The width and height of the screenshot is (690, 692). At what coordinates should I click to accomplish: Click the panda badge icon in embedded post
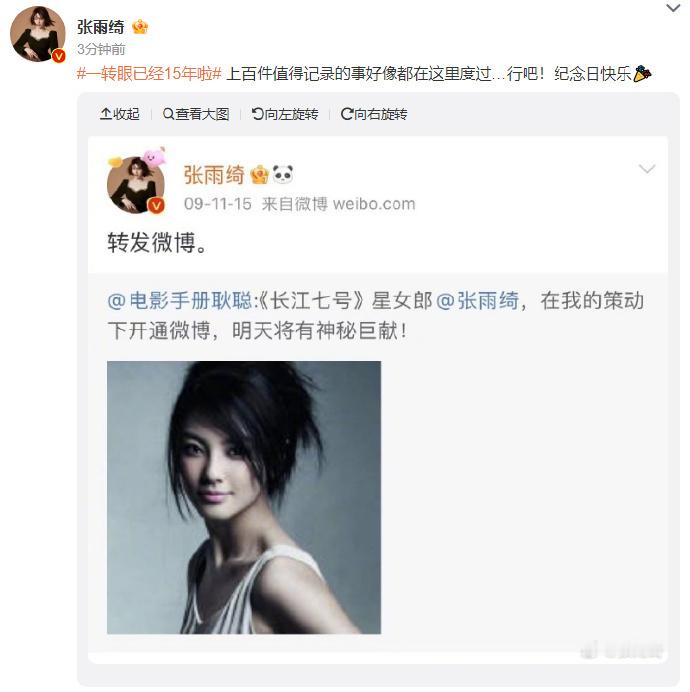coord(283,175)
